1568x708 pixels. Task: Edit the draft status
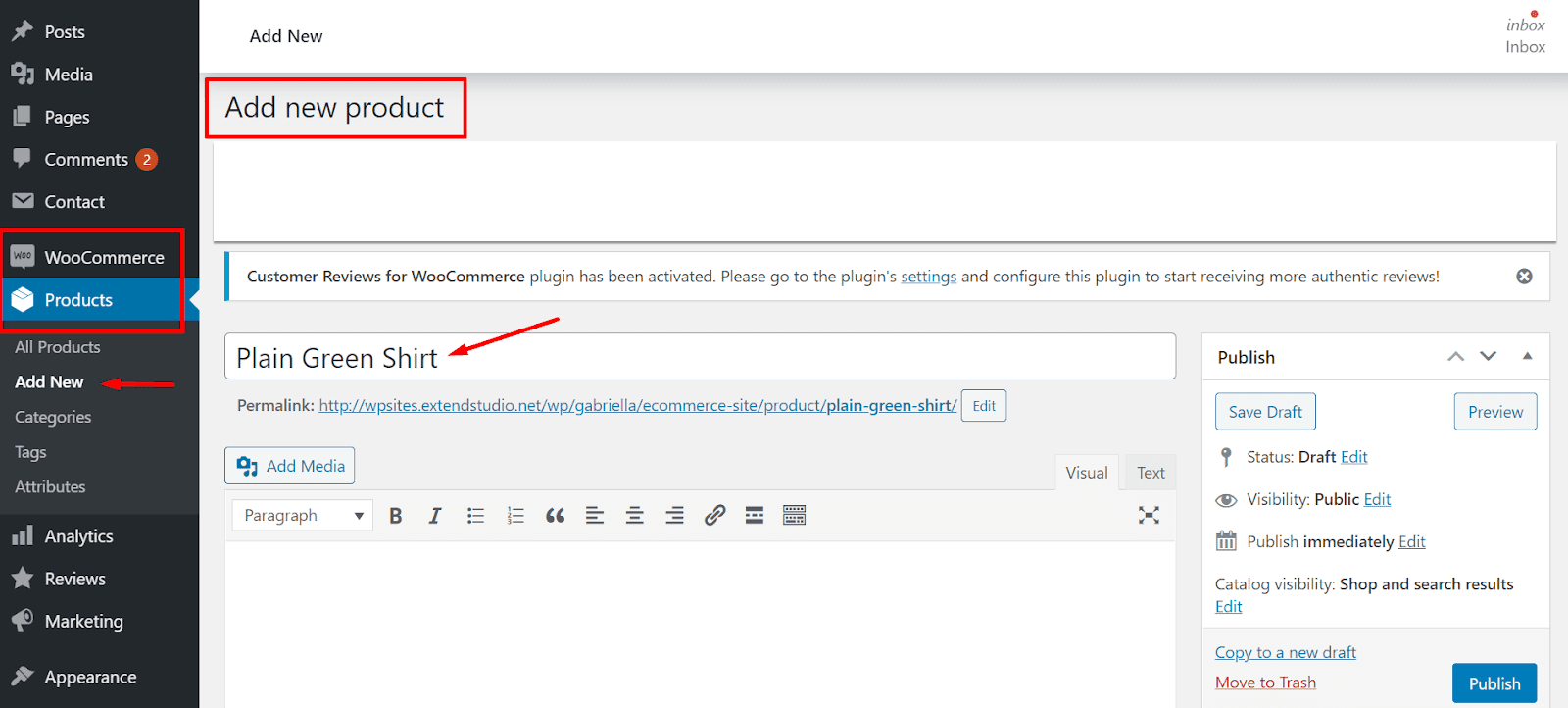(x=1354, y=457)
